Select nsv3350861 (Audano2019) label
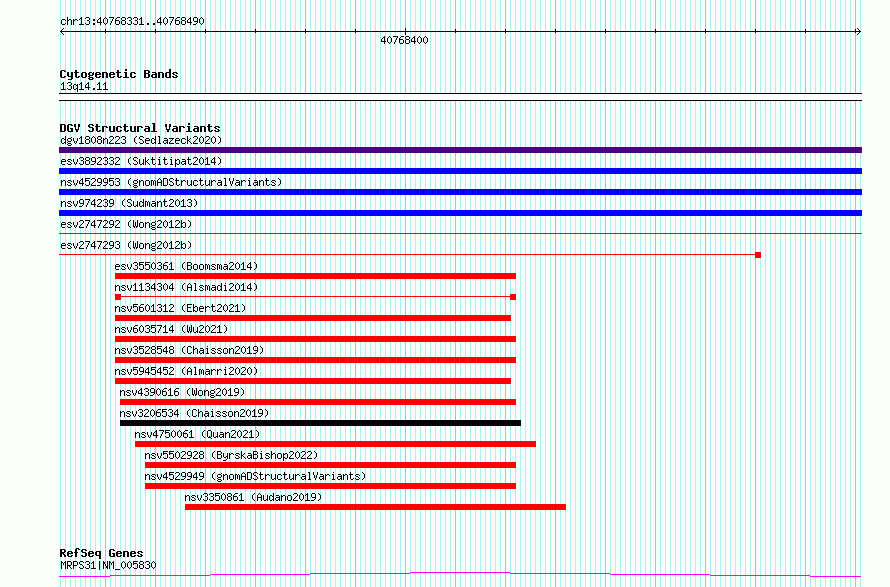The image size is (890, 587). click(x=253, y=497)
